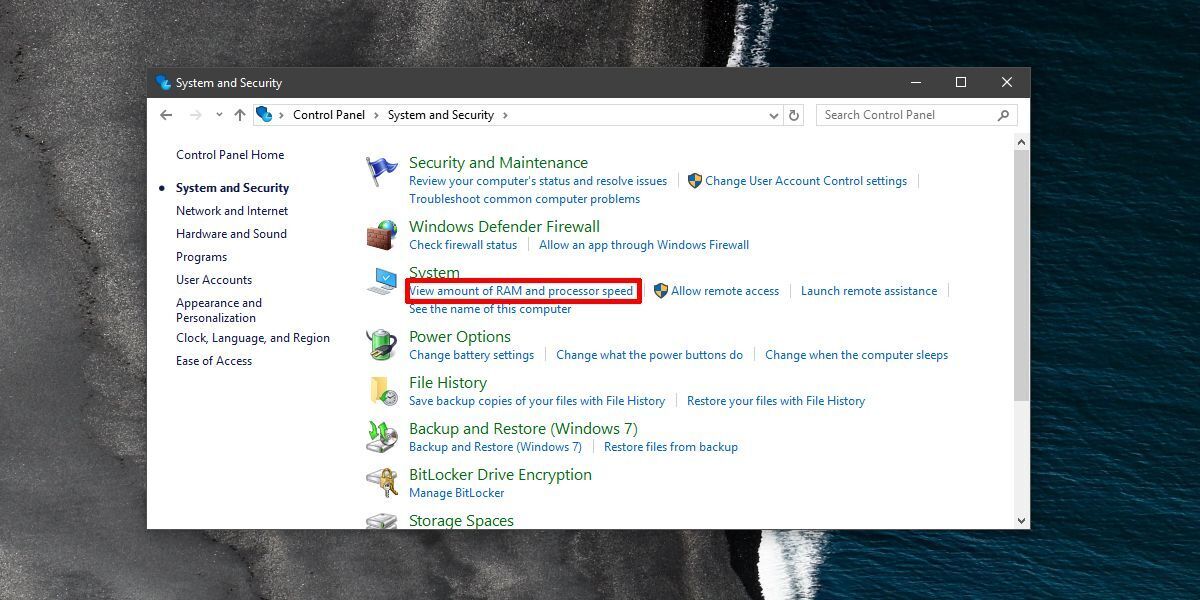Click the File History icon

click(383, 390)
